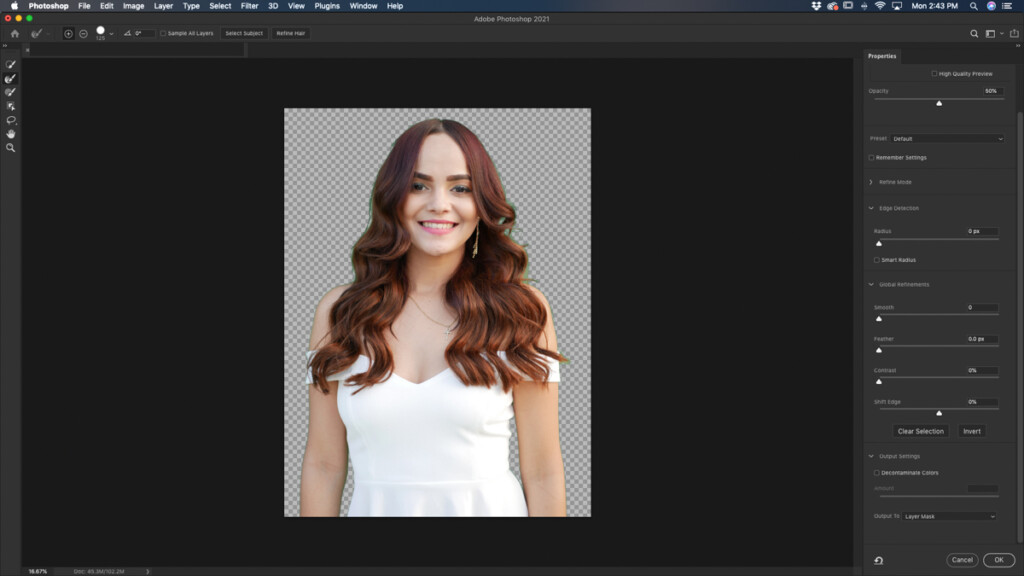Image resolution: width=1024 pixels, height=576 pixels.
Task: Open the File menu
Action: [x=84, y=6]
